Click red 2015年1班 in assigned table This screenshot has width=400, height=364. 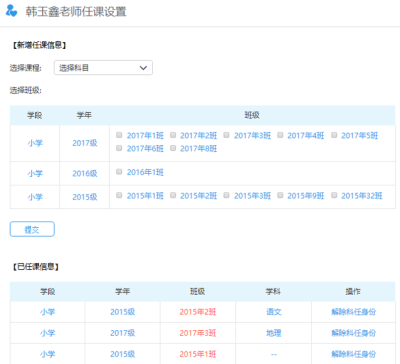198,354
